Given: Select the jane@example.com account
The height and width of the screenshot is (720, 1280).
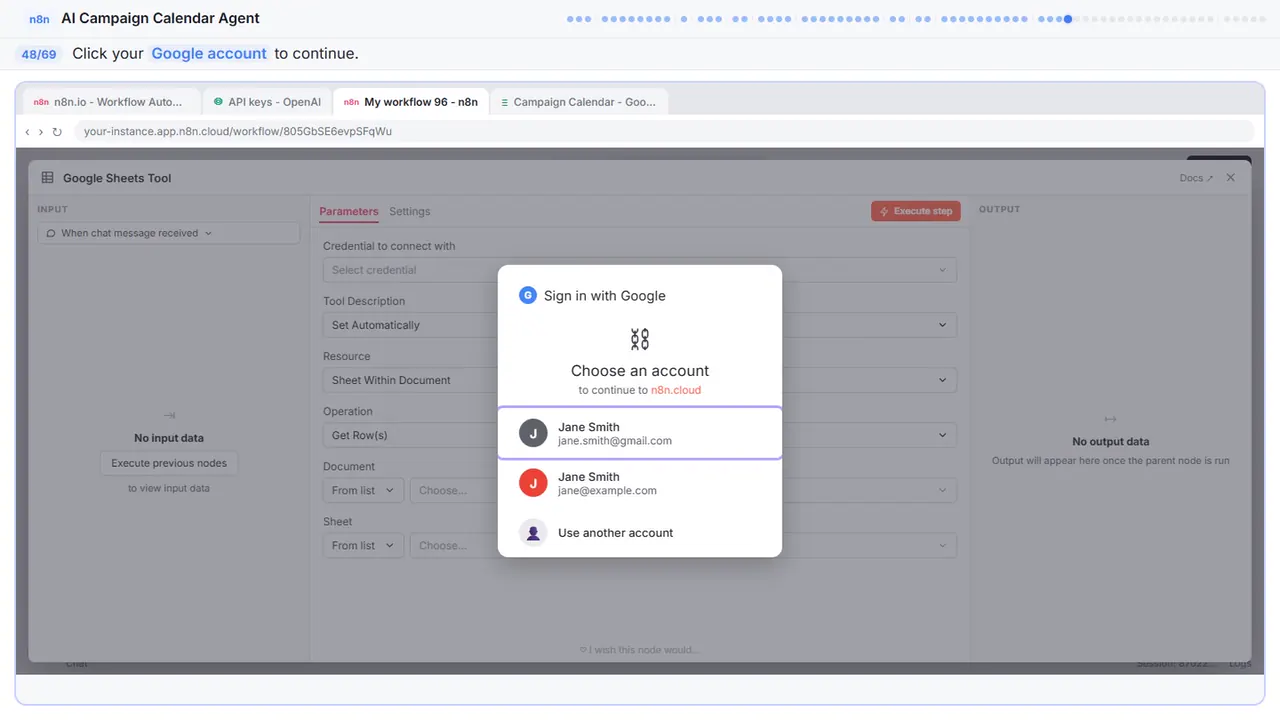Looking at the screenshot, I should [x=640, y=483].
